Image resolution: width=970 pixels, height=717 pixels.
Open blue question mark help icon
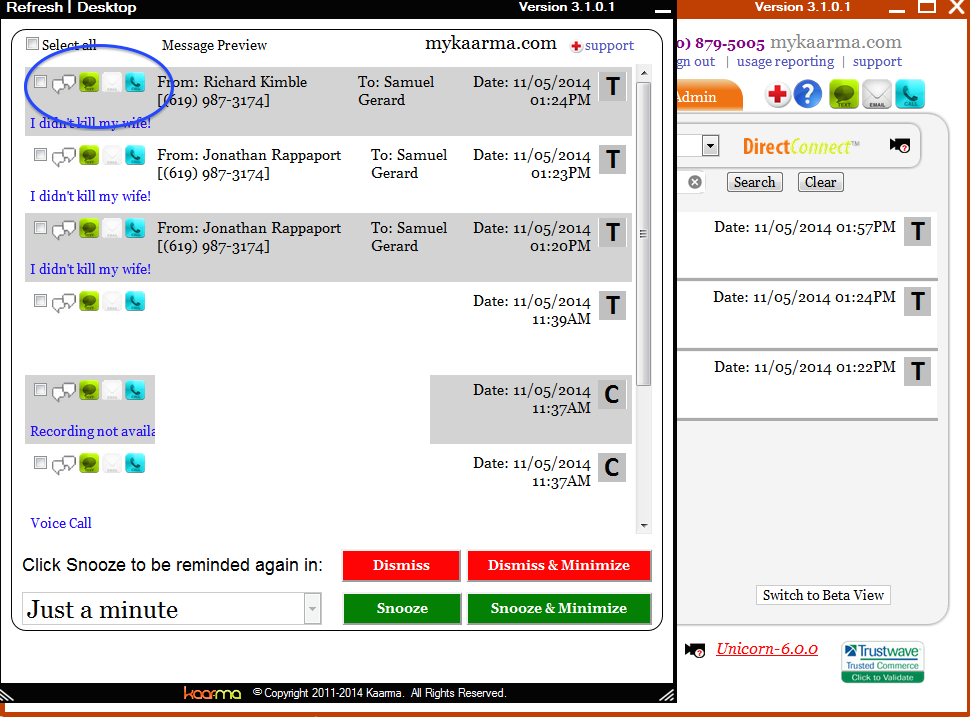point(807,94)
